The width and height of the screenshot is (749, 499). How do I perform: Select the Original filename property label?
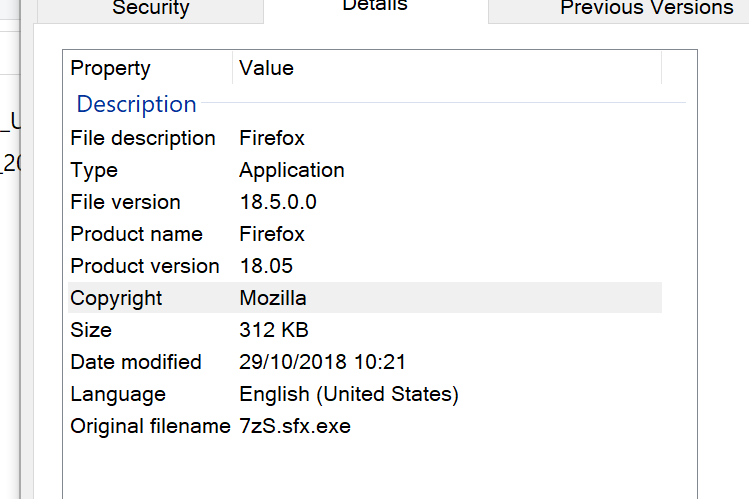(150, 426)
